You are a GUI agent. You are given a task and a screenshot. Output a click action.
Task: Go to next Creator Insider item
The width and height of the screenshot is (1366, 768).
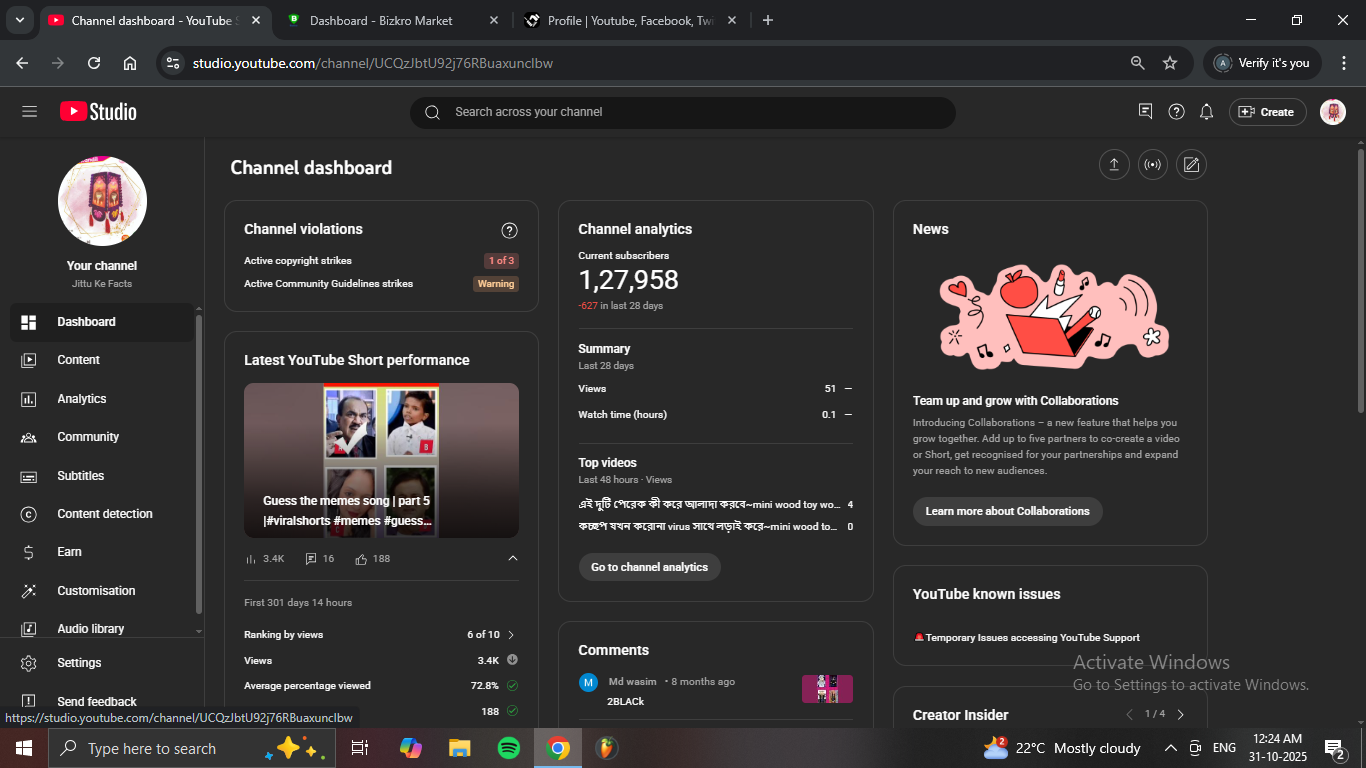[x=1181, y=714]
